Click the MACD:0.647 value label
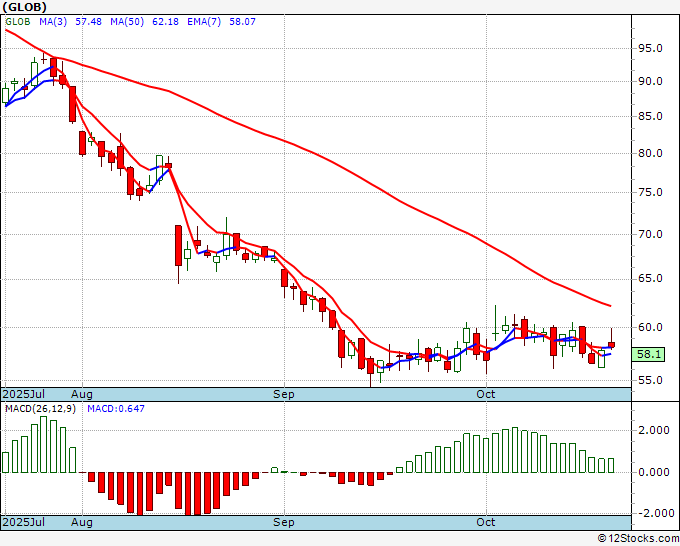This screenshot has height=546, width=680. 116,409
